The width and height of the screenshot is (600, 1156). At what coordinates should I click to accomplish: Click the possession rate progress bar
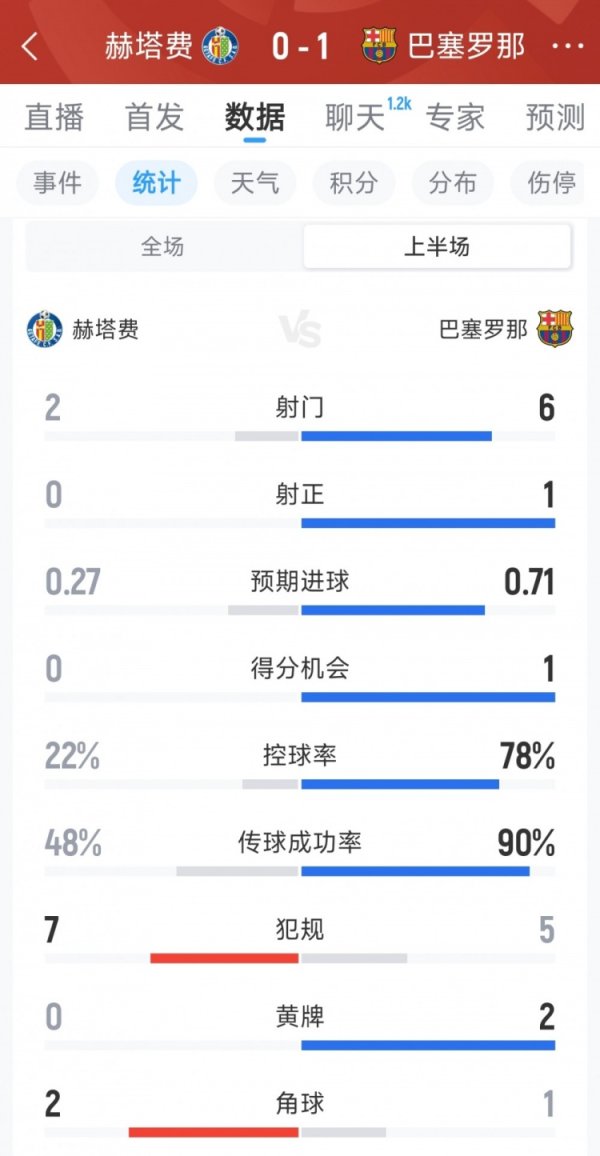click(300, 785)
